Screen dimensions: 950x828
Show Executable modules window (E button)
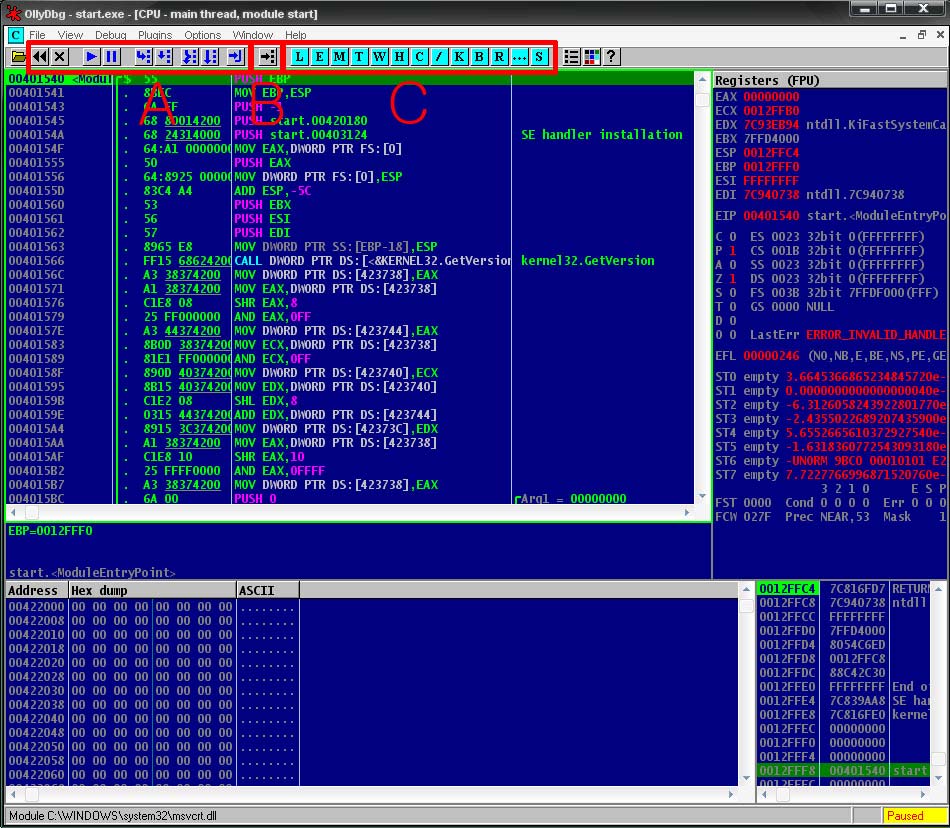[319, 57]
